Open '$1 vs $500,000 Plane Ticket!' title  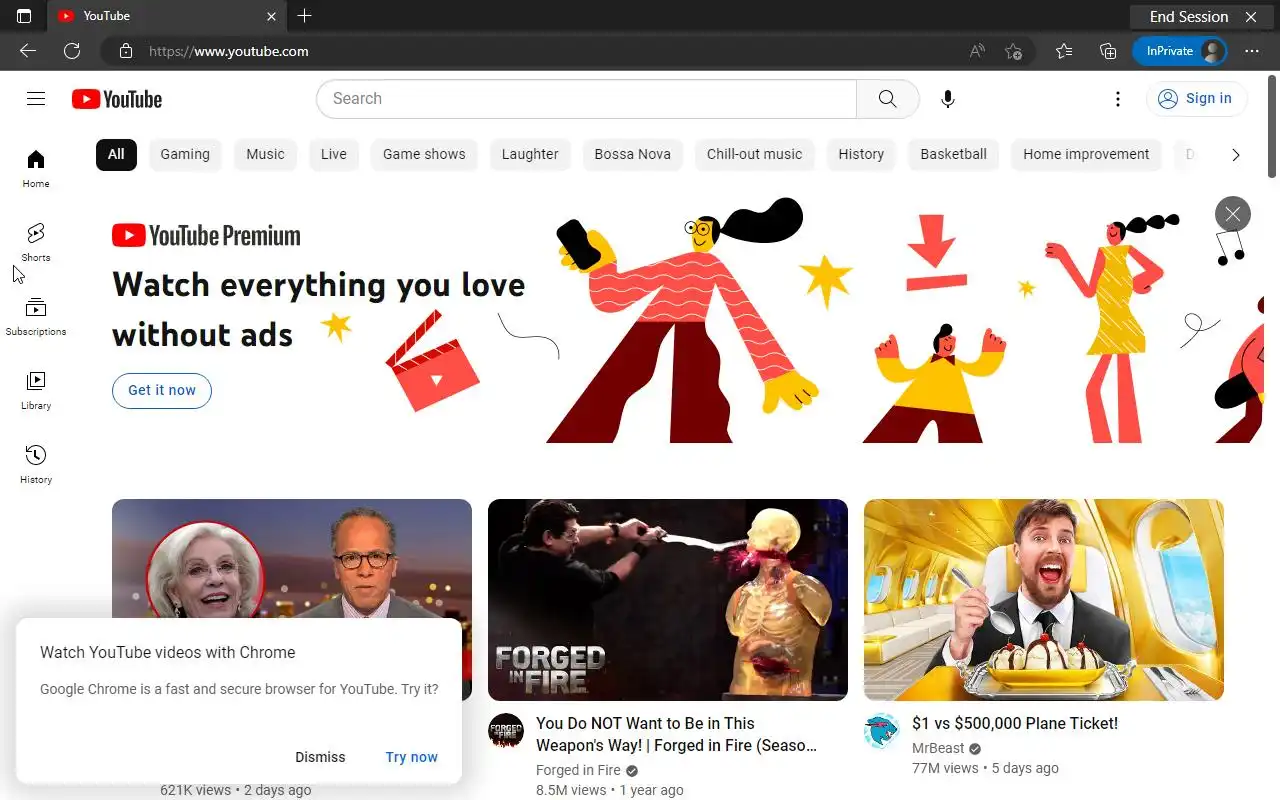[x=1015, y=723]
